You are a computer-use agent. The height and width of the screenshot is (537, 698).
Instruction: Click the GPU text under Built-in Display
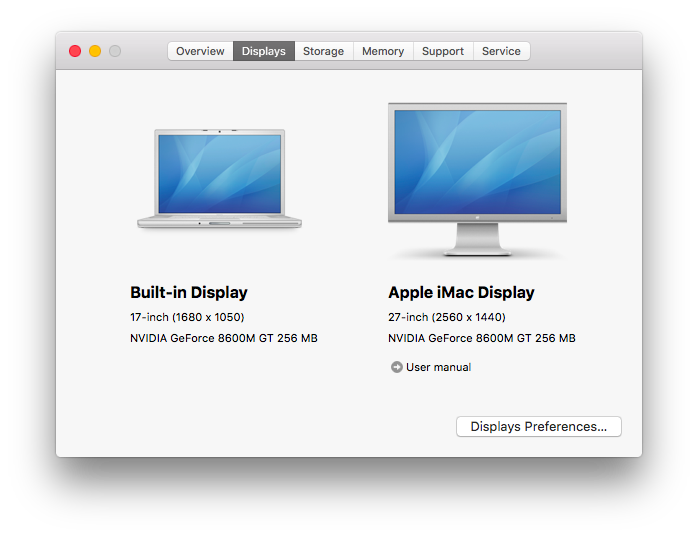pos(224,338)
